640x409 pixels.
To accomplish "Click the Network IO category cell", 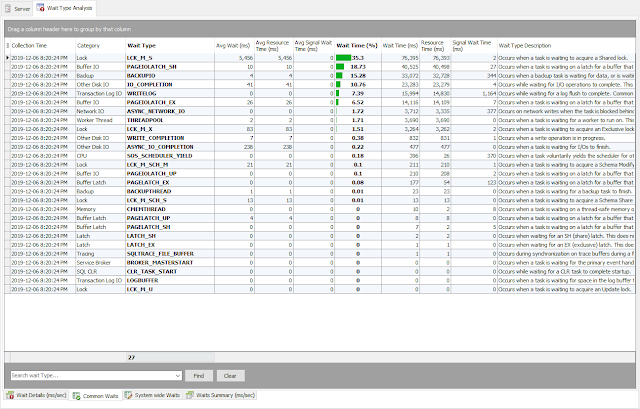I will (x=100, y=111).
